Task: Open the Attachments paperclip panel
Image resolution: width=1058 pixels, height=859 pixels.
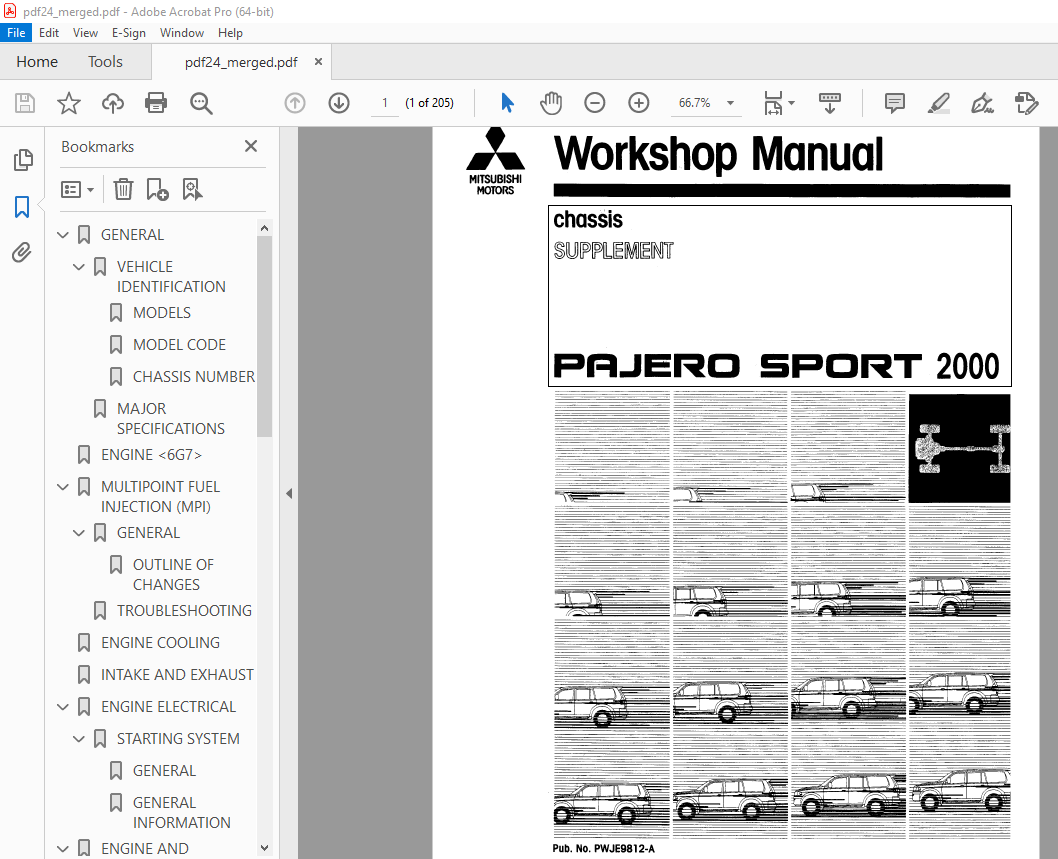Action: [22, 252]
